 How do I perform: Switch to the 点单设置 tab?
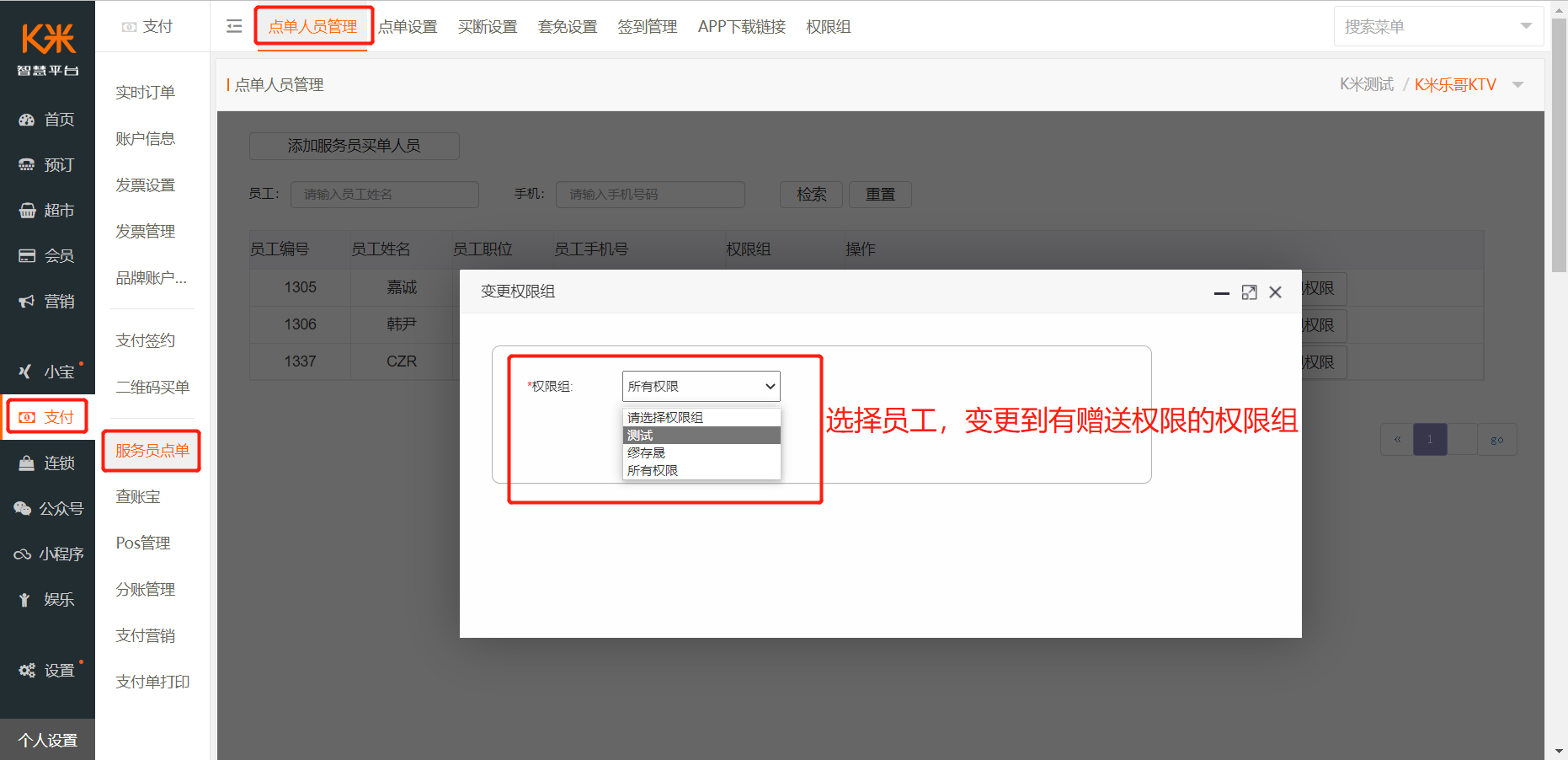[408, 27]
